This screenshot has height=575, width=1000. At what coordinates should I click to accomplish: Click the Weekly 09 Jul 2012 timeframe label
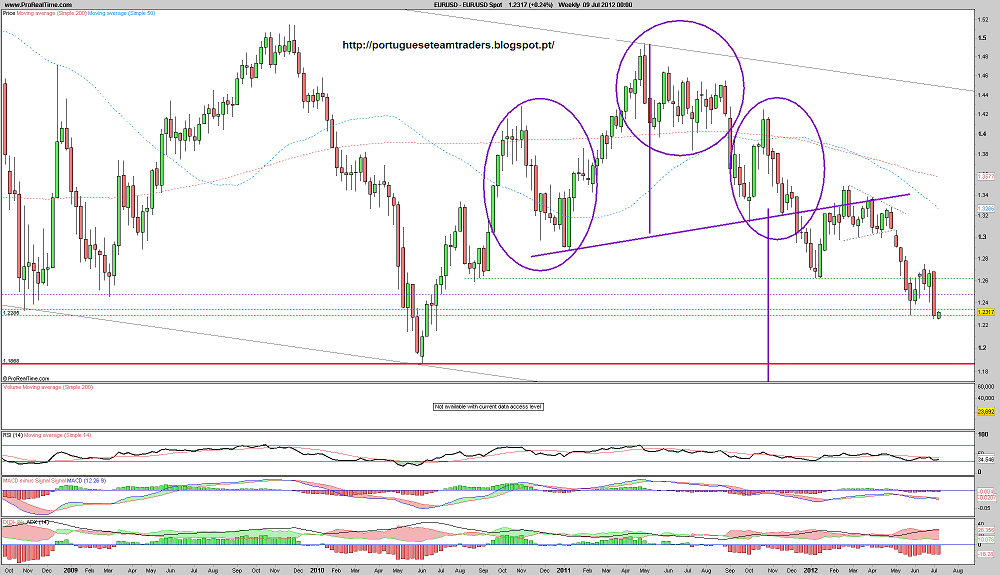[x=596, y=4]
